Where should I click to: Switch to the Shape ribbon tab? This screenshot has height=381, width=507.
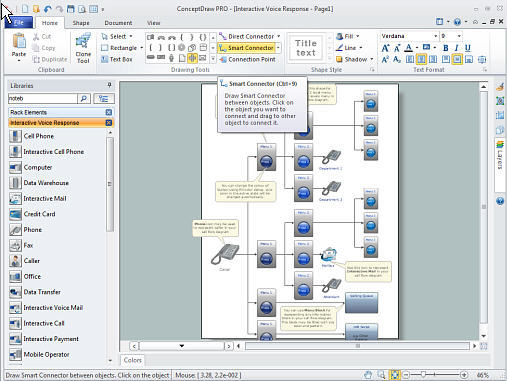(81, 23)
